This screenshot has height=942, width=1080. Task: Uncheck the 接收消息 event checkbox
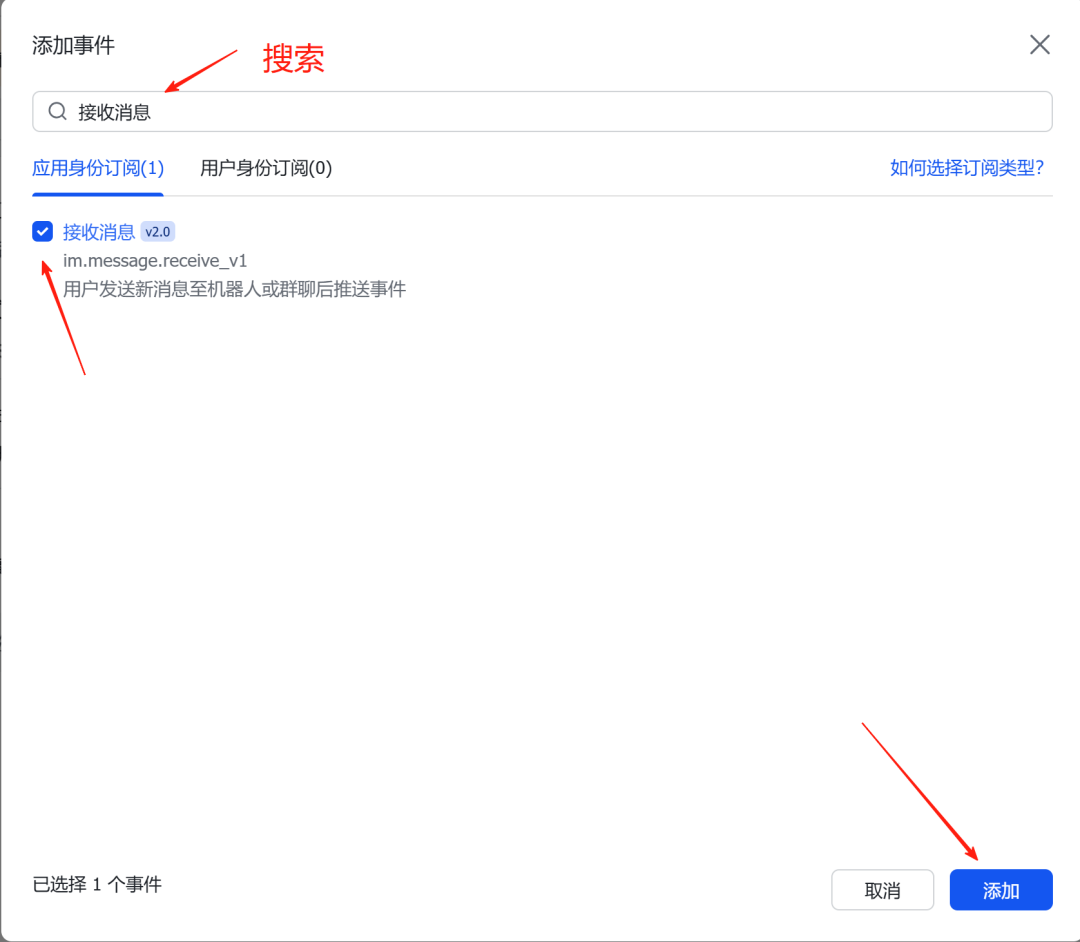[42, 232]
